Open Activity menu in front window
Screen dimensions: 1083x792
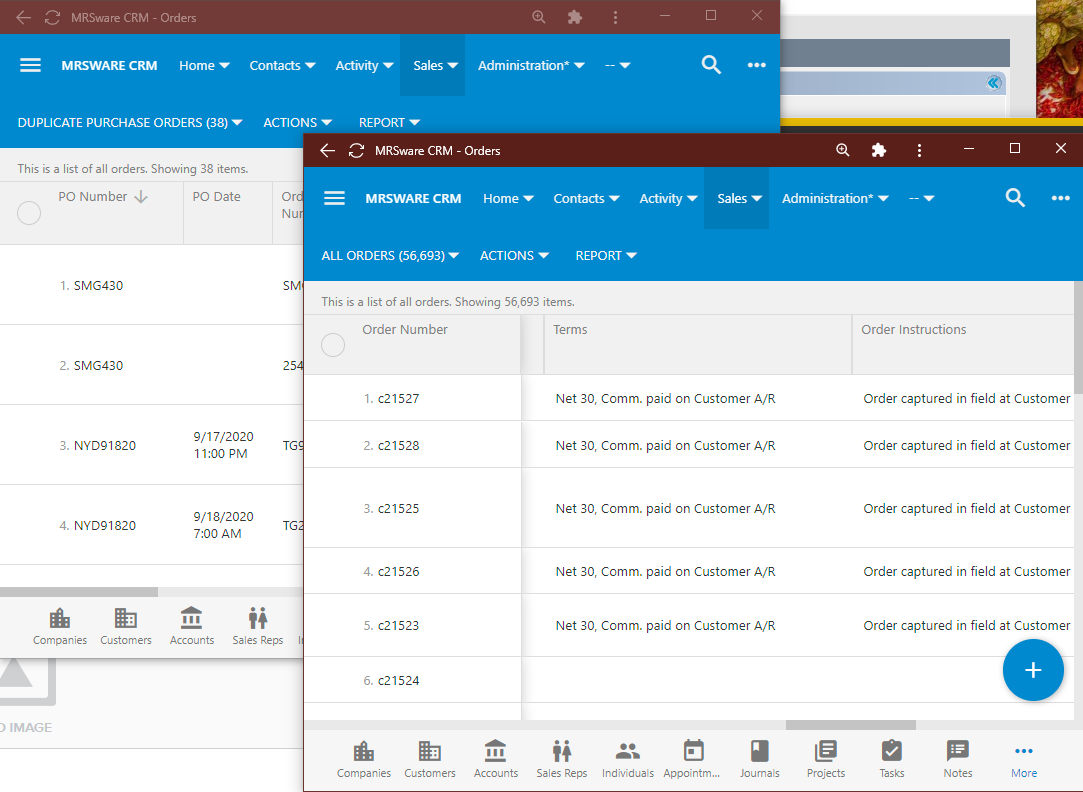click(668, 198)
